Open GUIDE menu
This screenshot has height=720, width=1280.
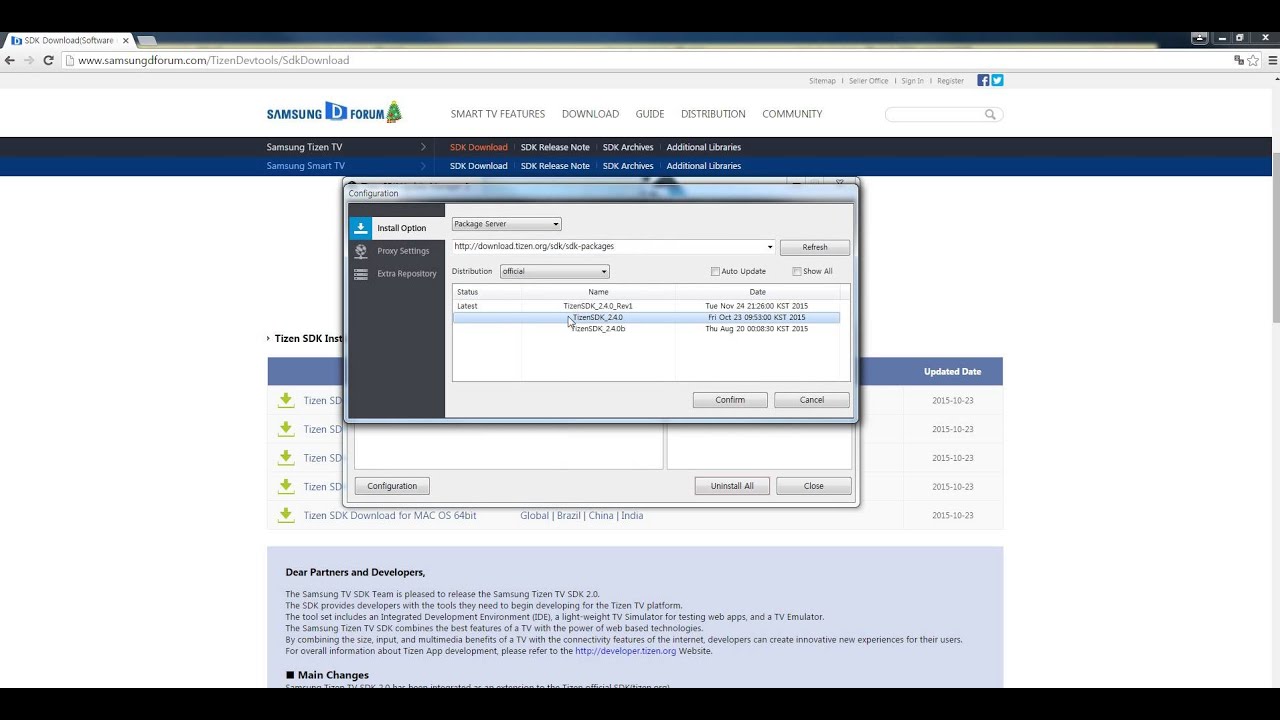click(650, 114)
